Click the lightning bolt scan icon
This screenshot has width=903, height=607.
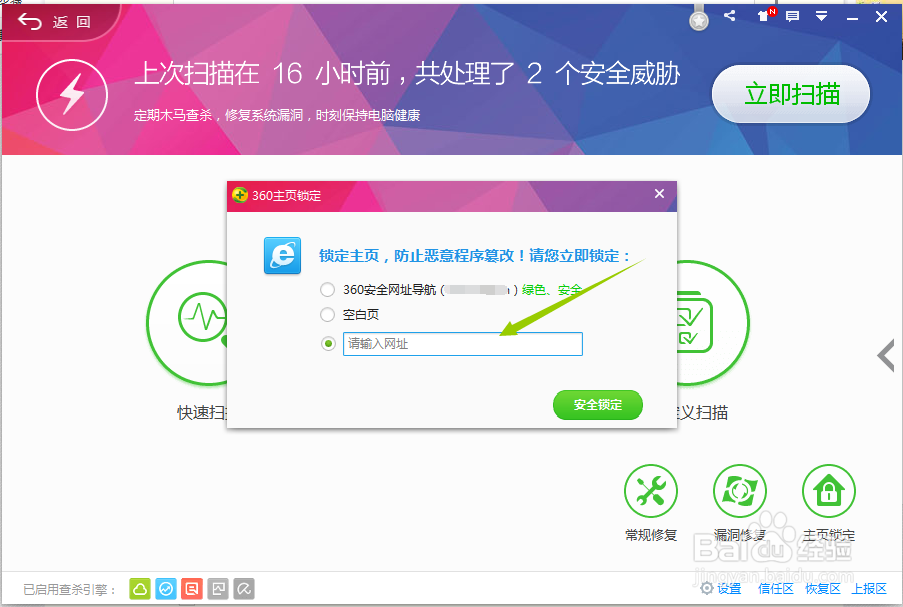click(72, 95)
